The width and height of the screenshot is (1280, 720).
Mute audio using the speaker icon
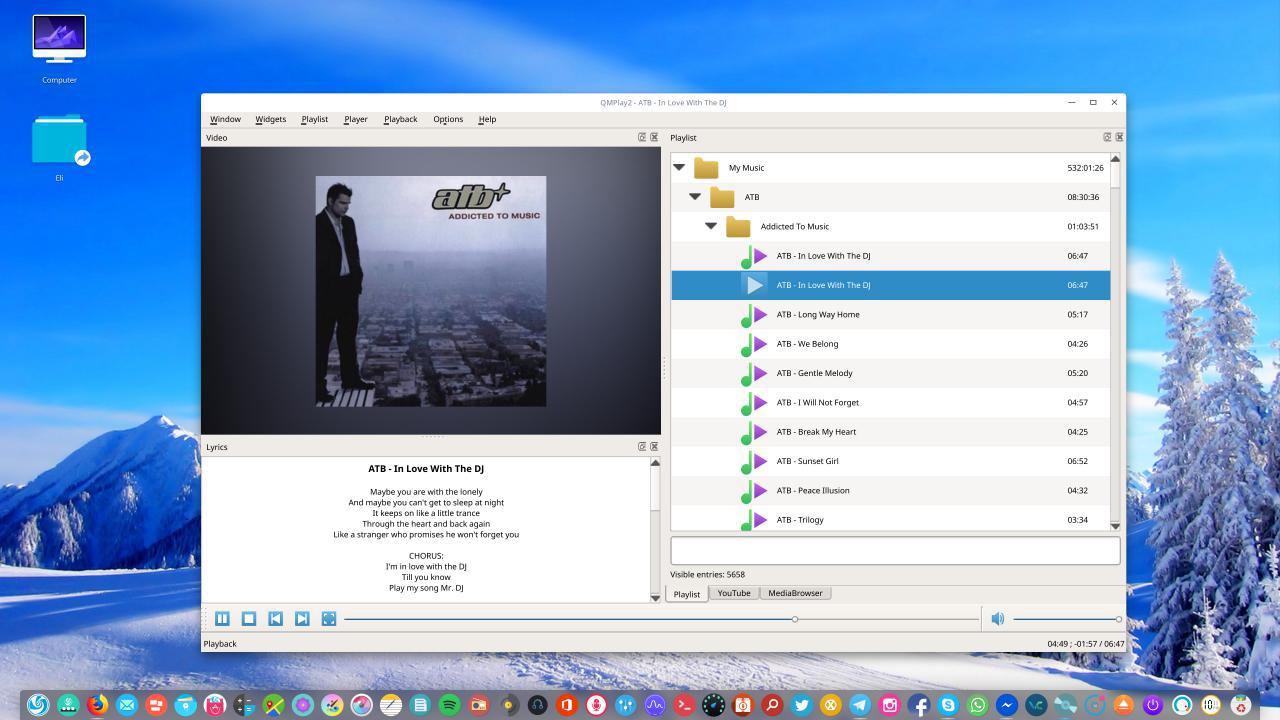pyautogui.click(x=997, y=619)
